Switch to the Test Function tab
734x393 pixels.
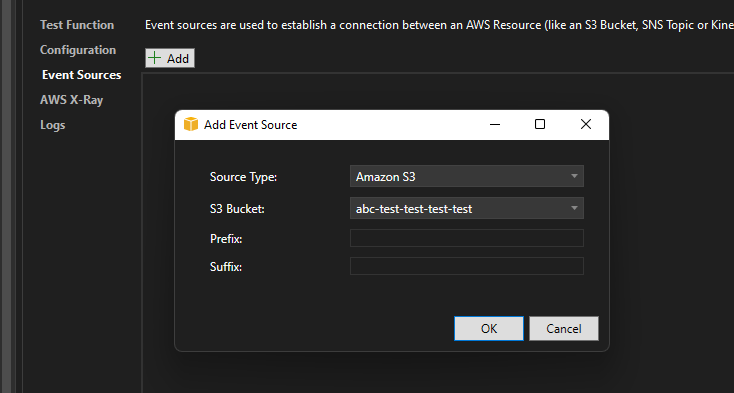tap(77, 25)
